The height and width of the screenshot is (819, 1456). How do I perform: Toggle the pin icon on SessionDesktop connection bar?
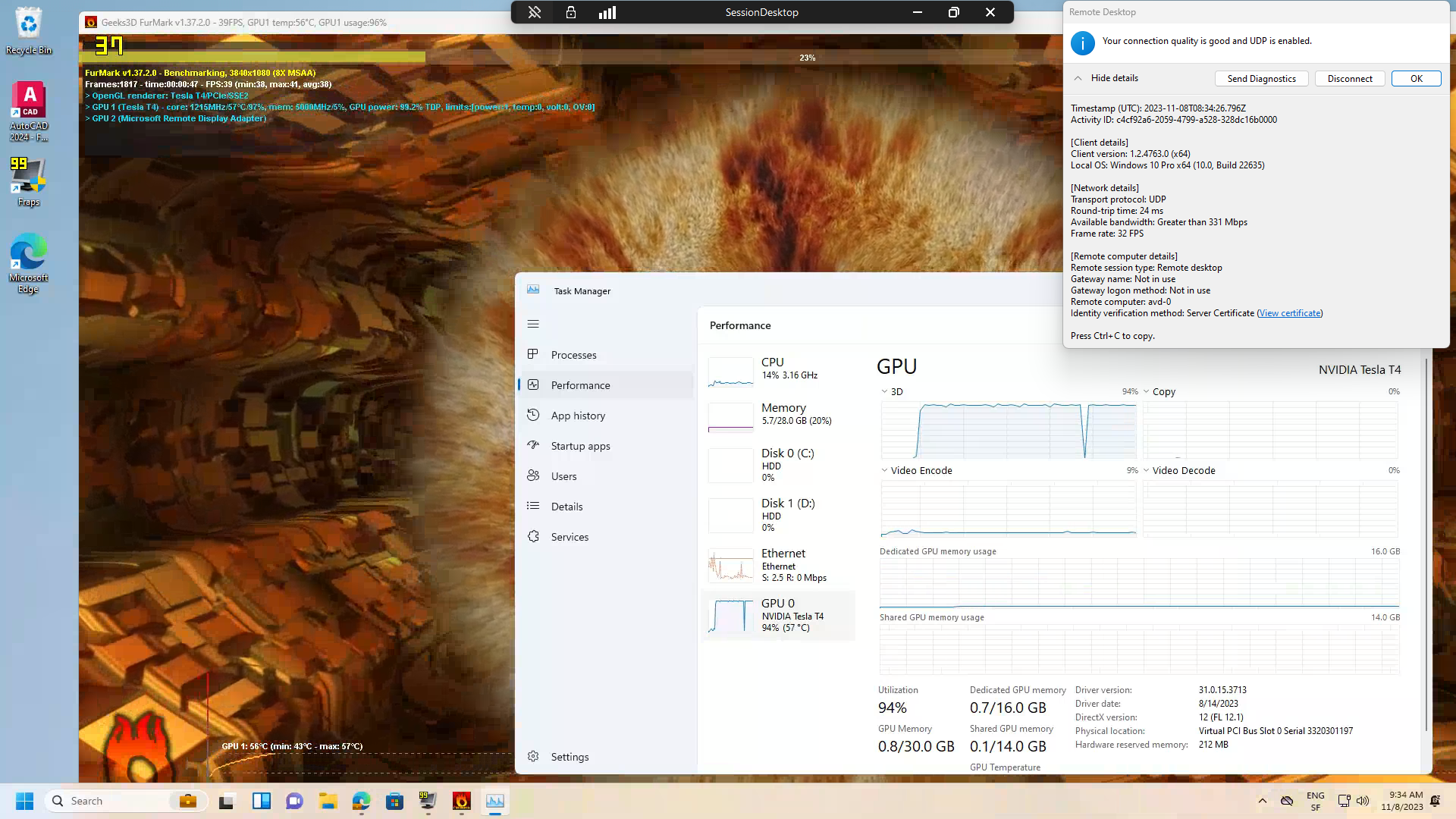pos(535,12)
